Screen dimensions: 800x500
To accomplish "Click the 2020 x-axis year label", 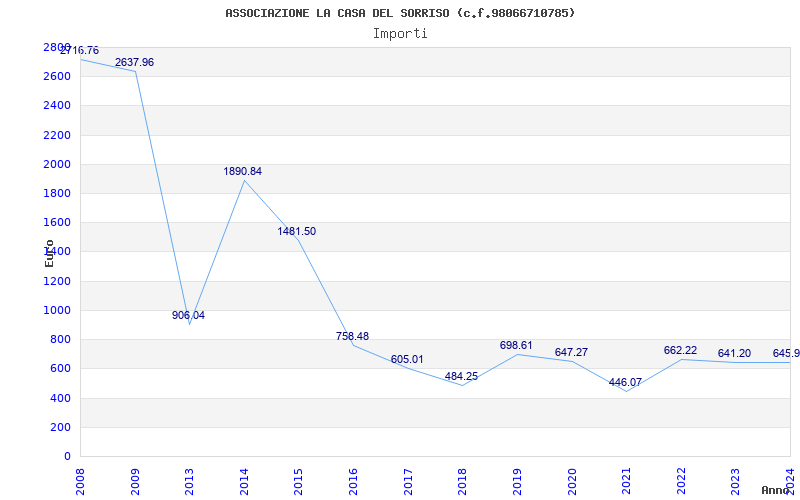I will tap(571, 481).
